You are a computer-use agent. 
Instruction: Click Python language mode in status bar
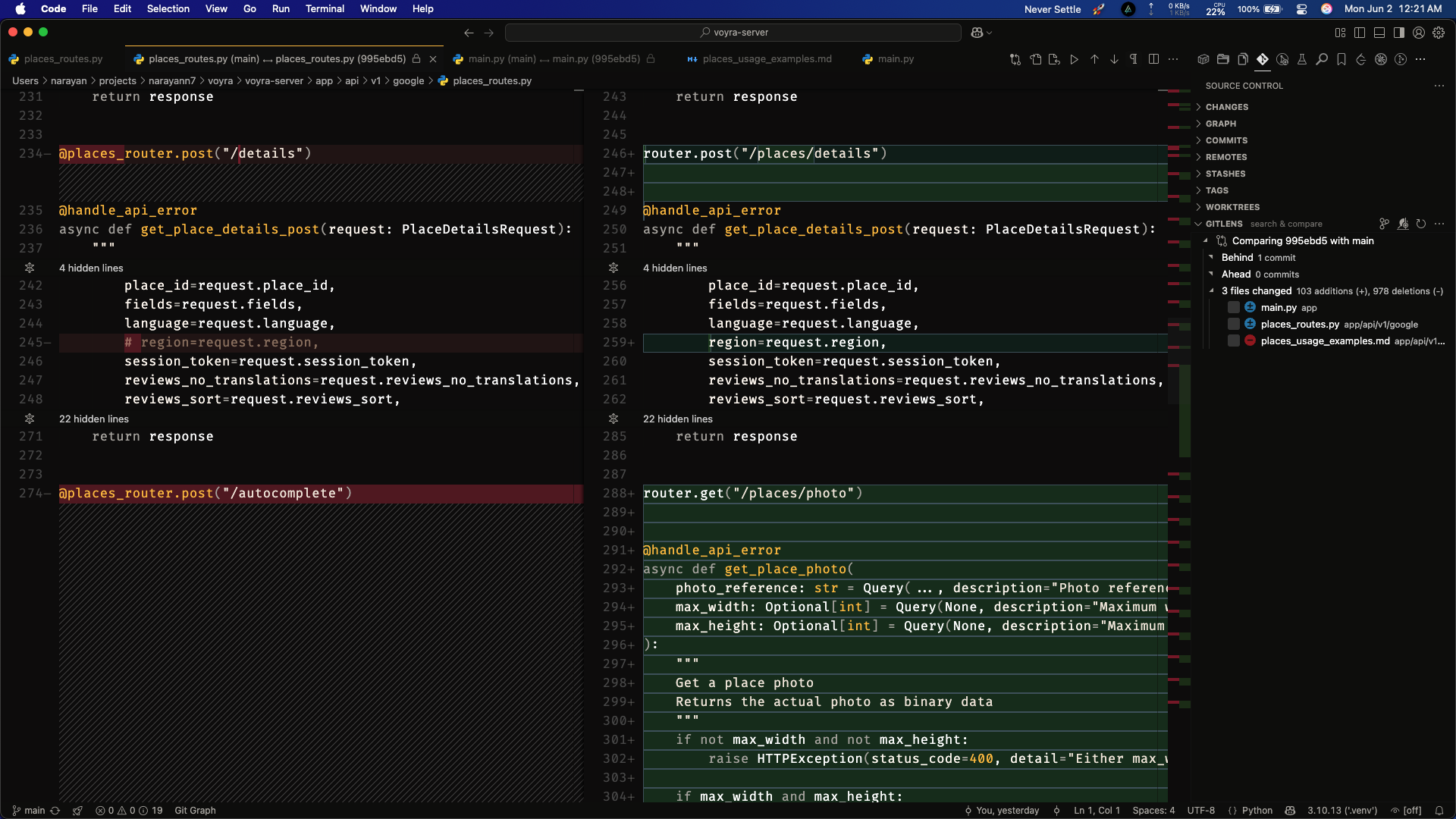1257,810
